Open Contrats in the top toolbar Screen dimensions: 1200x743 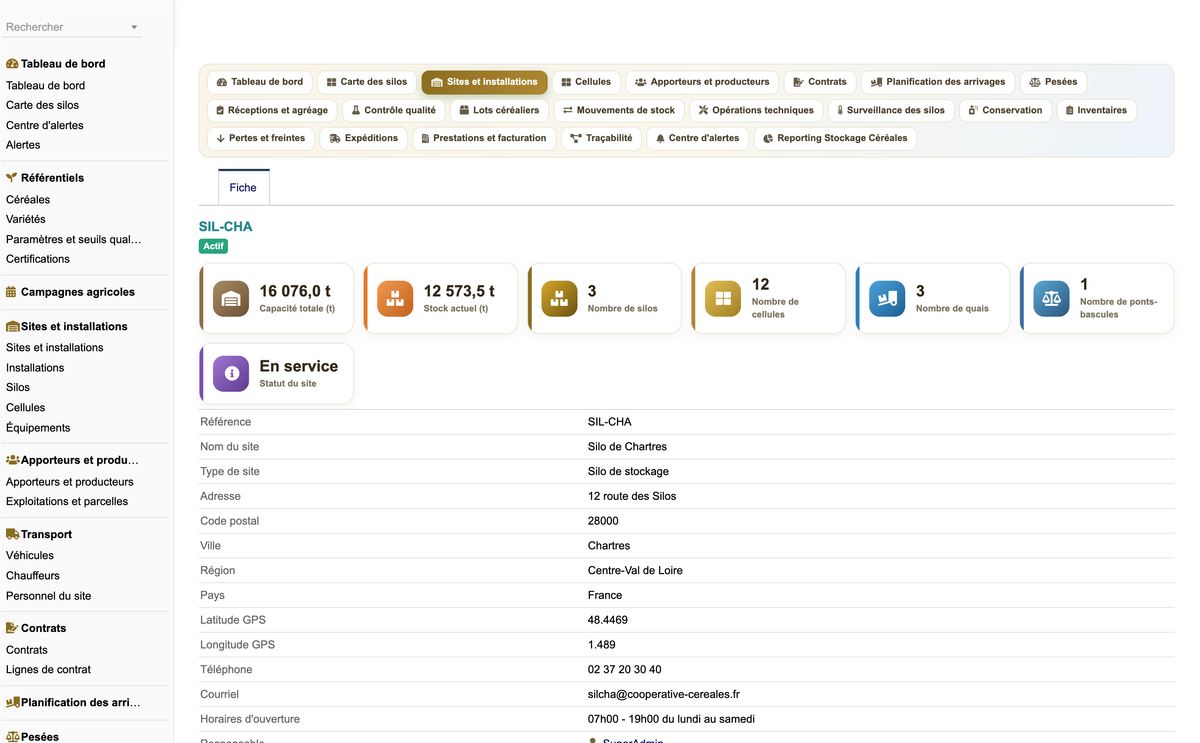pos(819,82)
